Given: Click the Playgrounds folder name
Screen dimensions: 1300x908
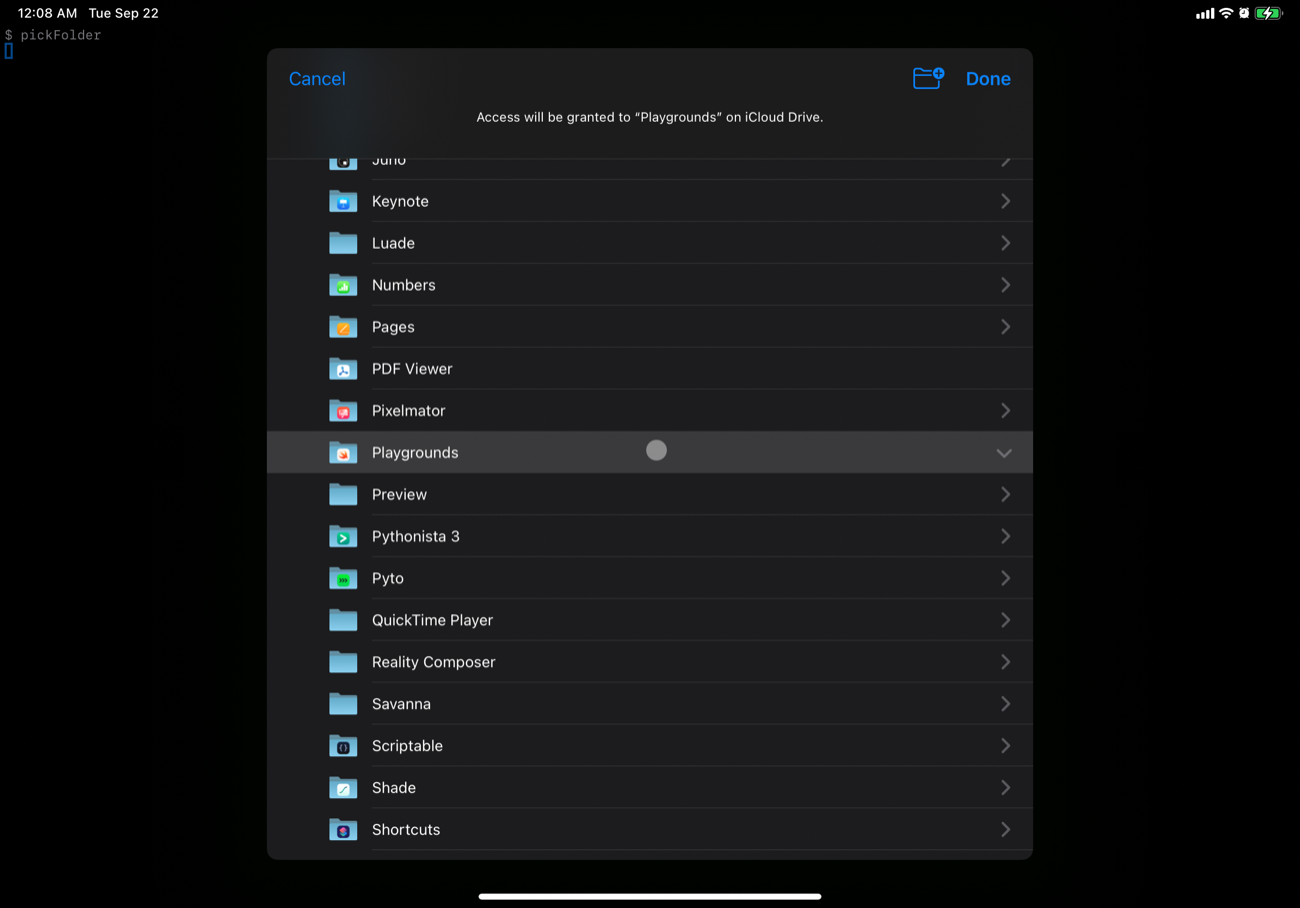Looking at the screenshot, I should coord(415,453).
